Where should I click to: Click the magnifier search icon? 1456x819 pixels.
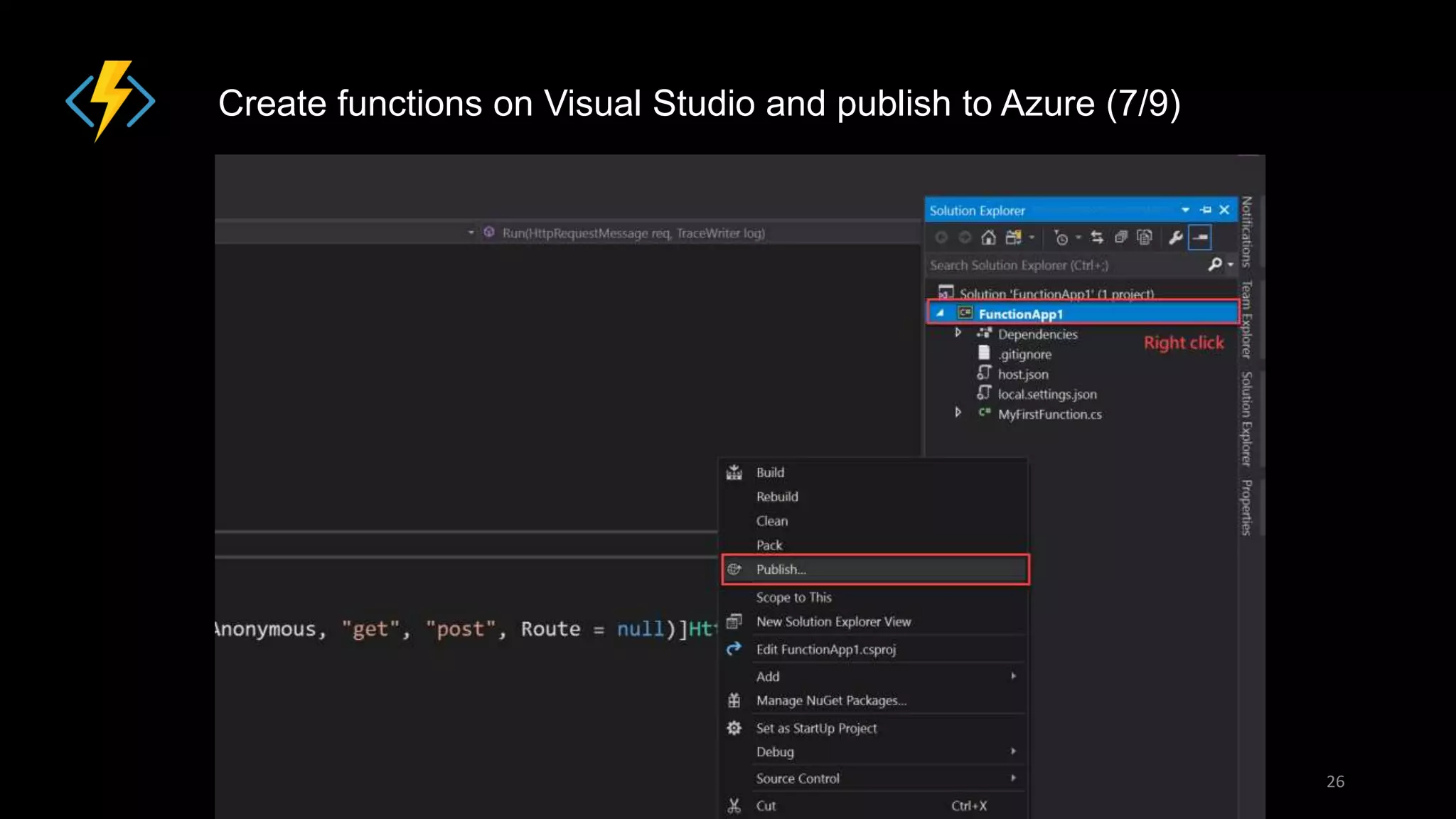(1215, 264)
